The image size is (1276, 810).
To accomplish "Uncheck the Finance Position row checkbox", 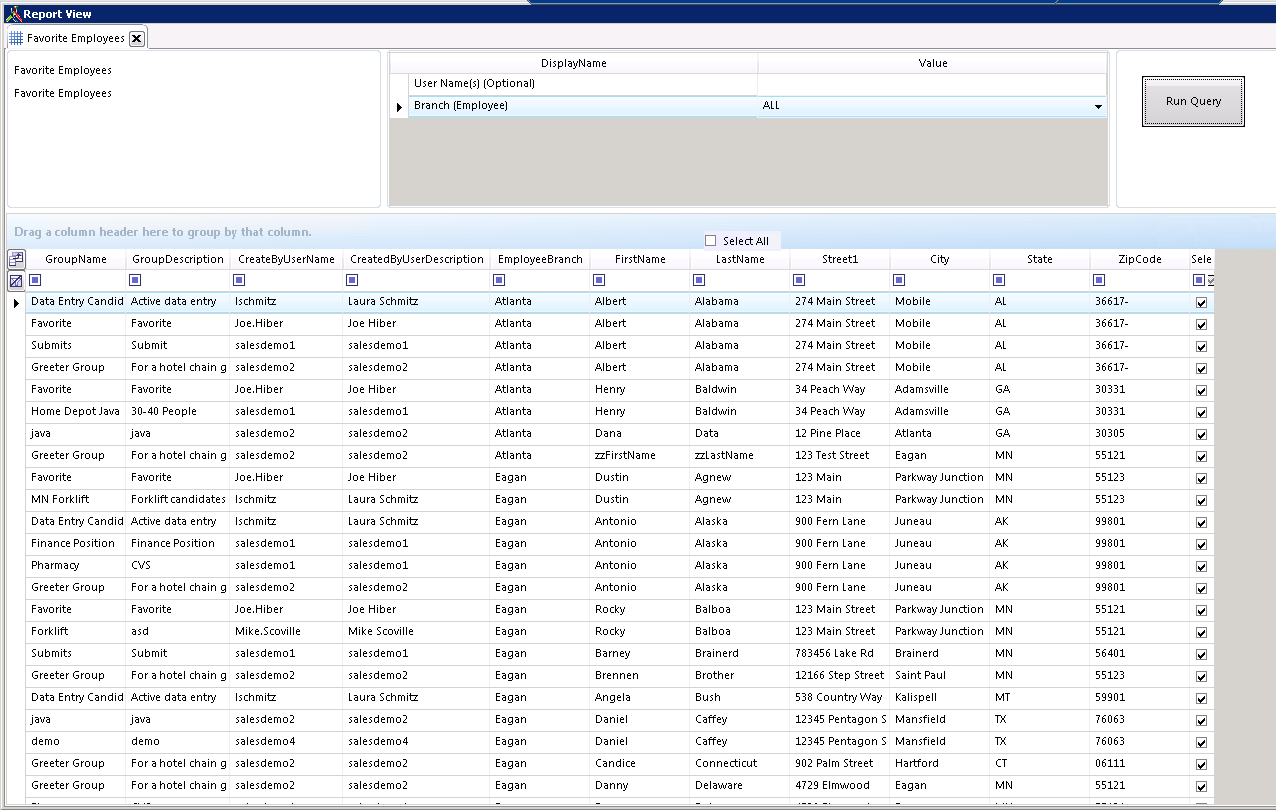I will (x=1201, y=544).
